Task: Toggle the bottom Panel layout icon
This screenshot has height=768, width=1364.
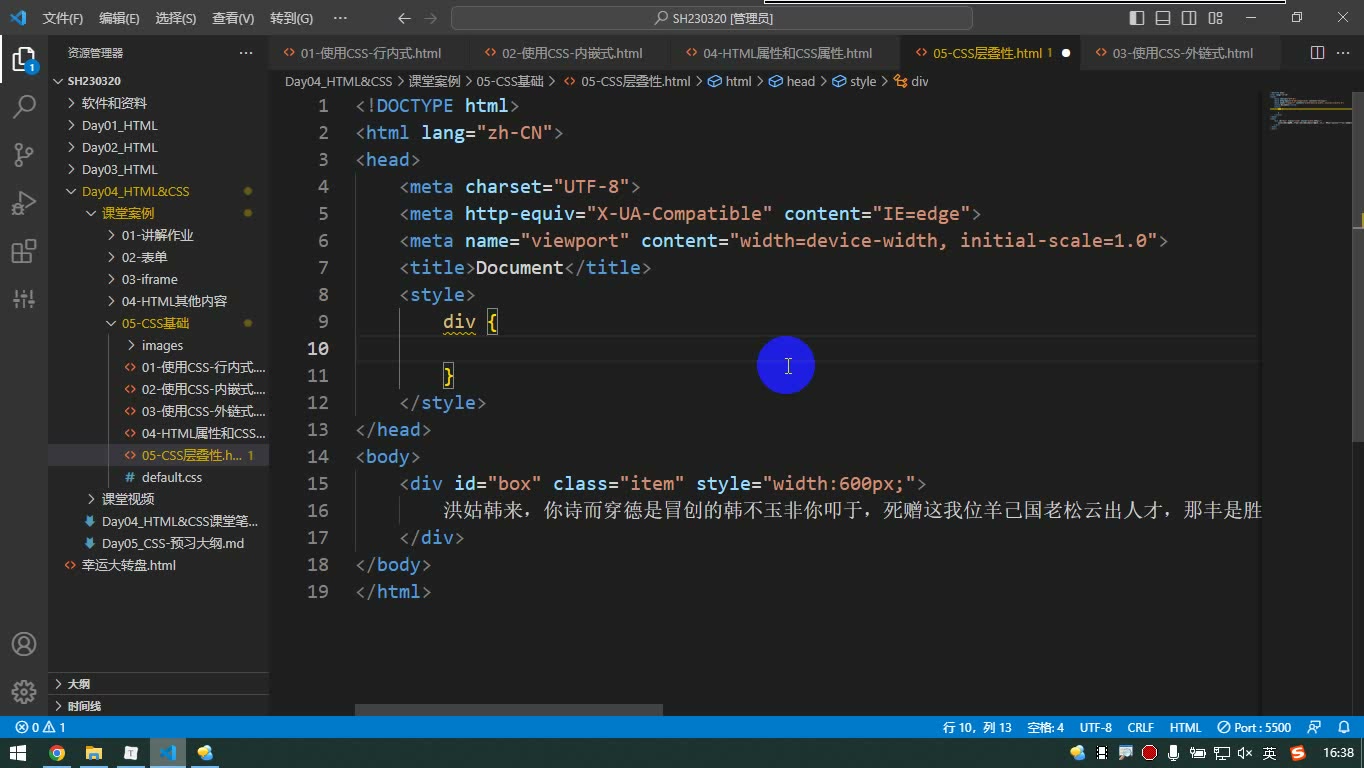Action: click(1163, 18)
